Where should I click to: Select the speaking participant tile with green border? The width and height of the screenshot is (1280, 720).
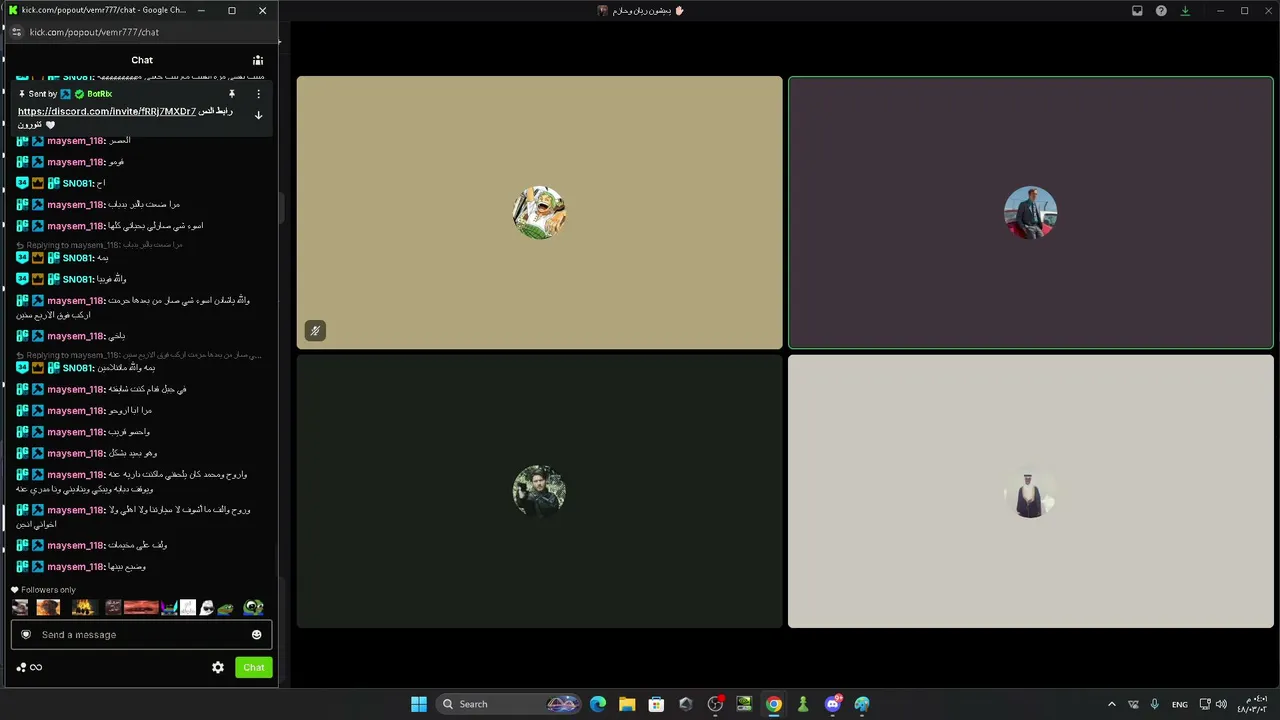click(x=1031, y=212)
